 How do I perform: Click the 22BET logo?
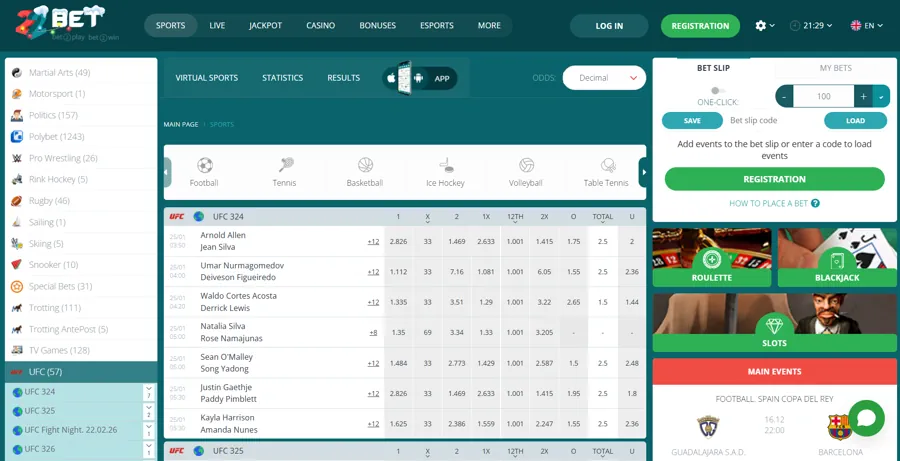(68, 24)
